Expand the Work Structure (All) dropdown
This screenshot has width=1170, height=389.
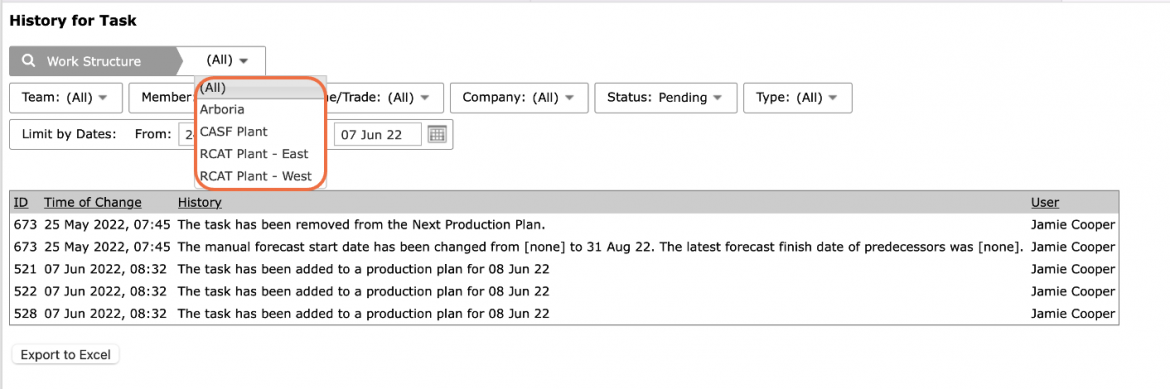click(227, 60)
